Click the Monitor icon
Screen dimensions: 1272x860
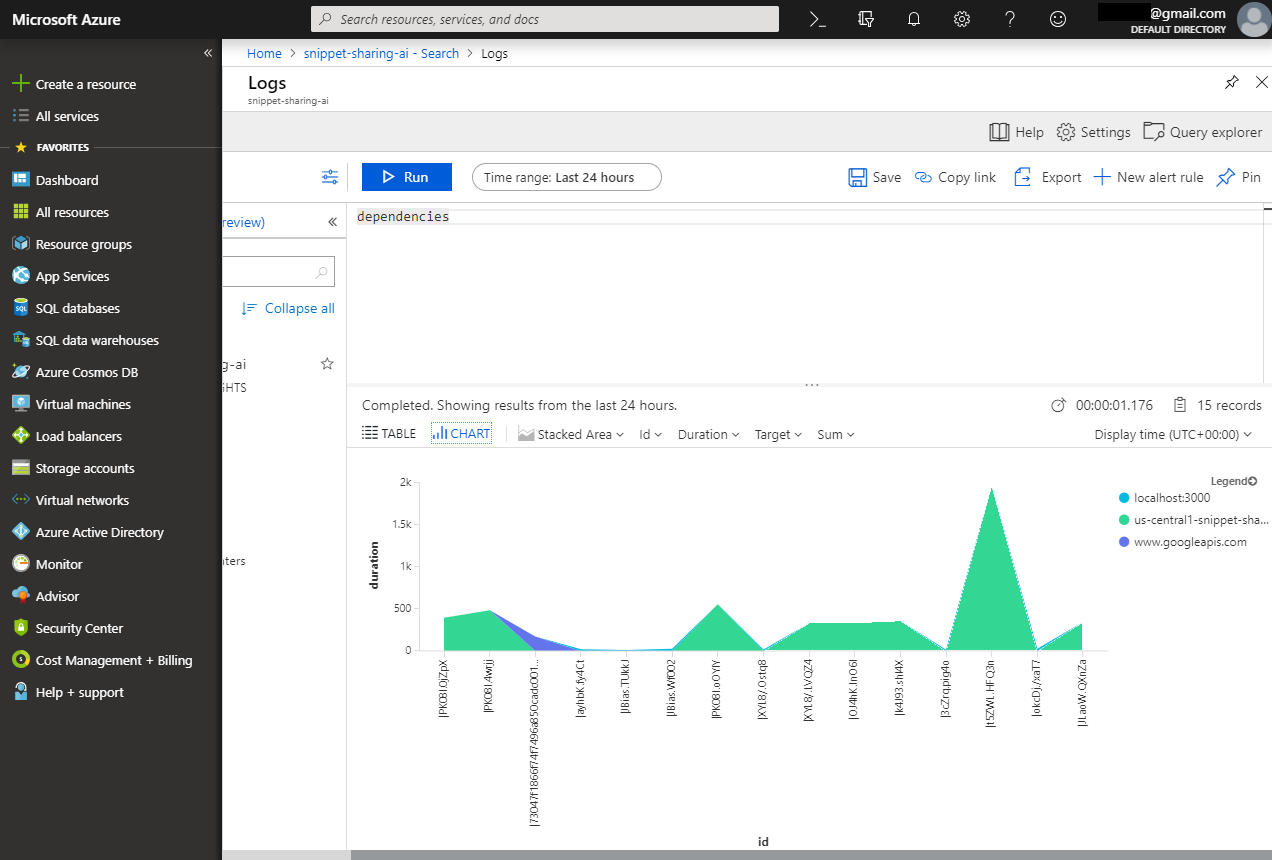pos(20,564)
